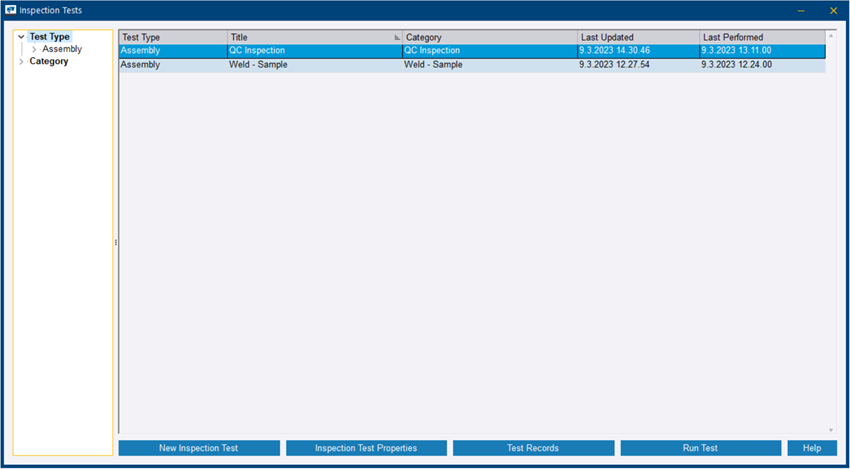
Task: Sort by the Category column header
Action: 489,38
